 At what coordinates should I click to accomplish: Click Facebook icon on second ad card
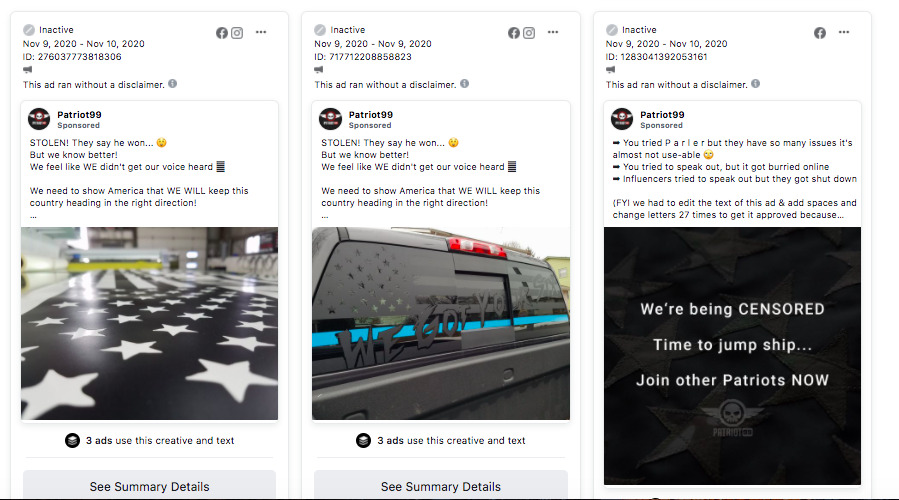514,33
